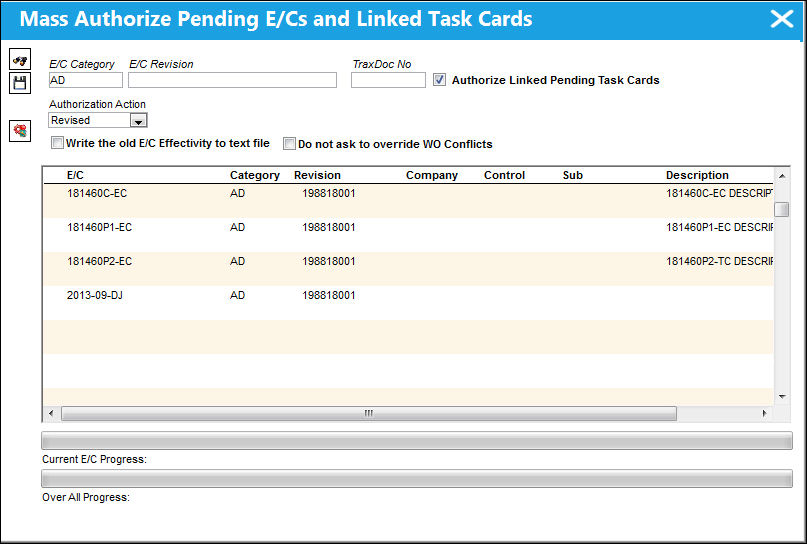807x544 pixels.
Task: Click the vertical scrollbar down arrow
Action: pos(782,397)
